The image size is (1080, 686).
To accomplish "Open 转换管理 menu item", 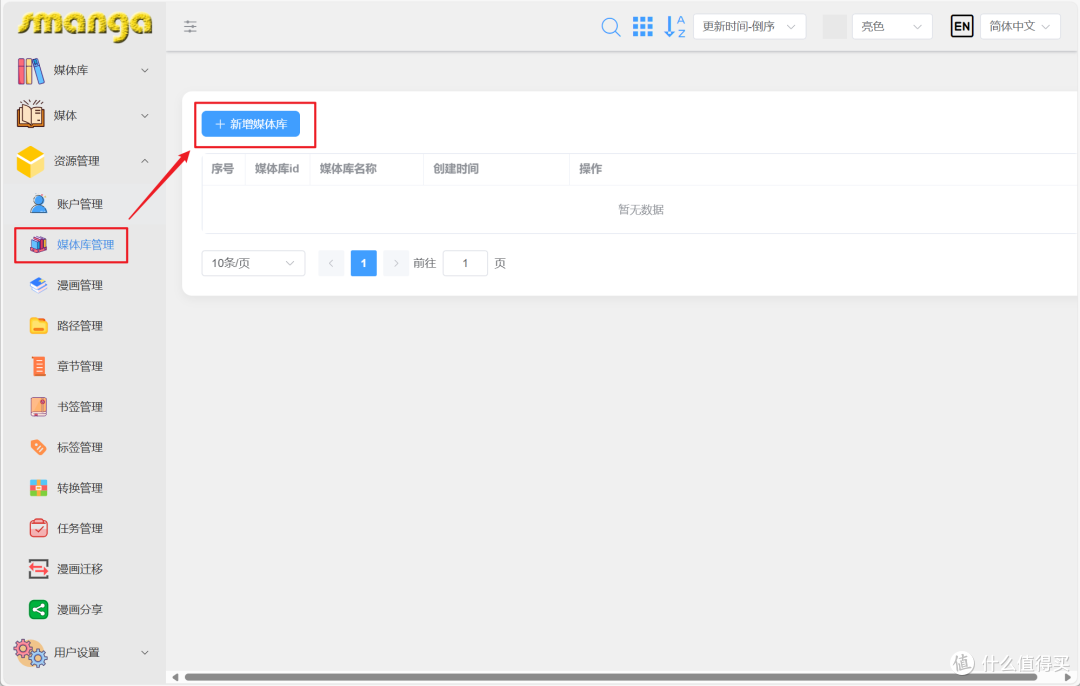I will click(83, 488).
